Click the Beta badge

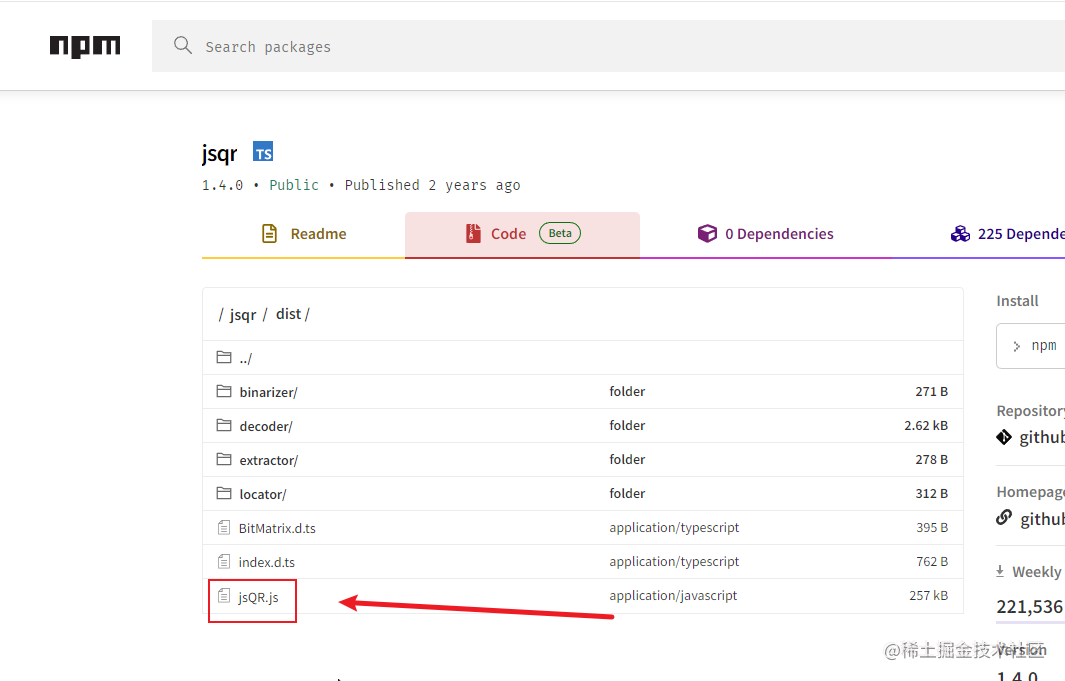[x=560, y=233]
